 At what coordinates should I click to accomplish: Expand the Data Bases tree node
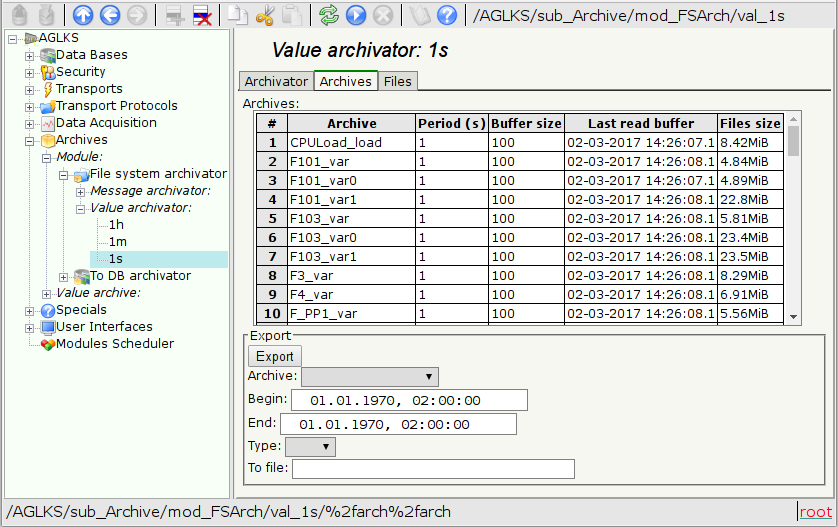(30, 56)
